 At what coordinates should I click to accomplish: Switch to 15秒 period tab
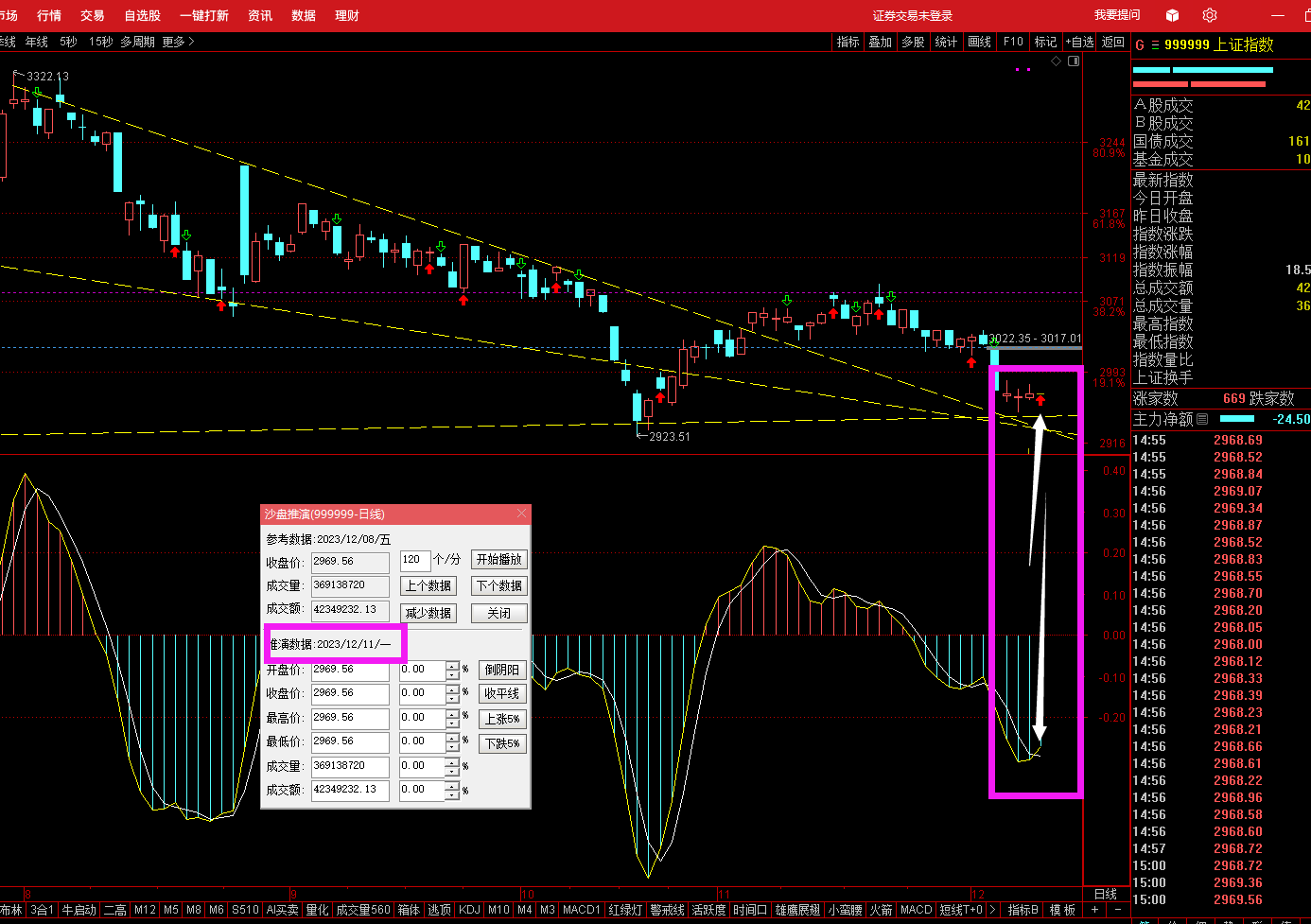click(101, 42)
